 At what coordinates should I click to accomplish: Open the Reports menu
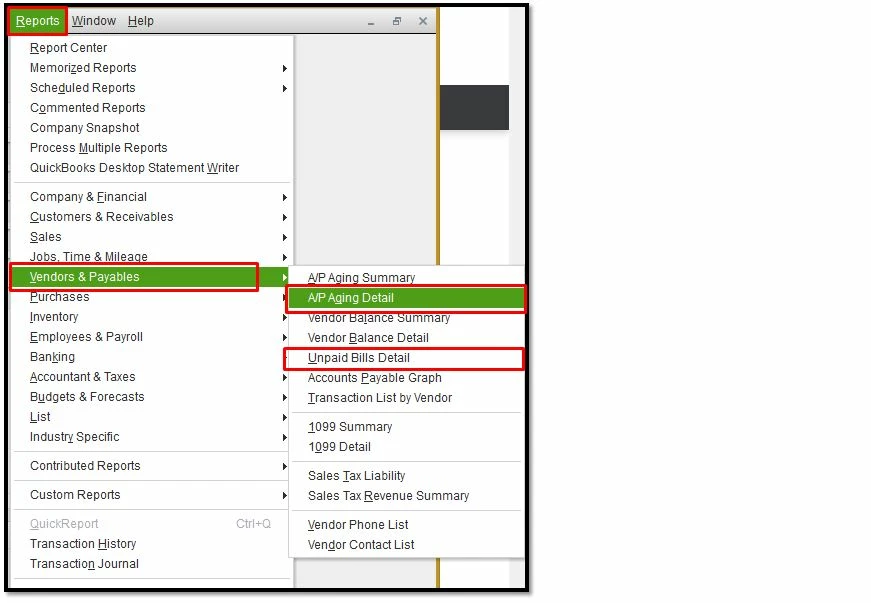[x=37, y=21]
